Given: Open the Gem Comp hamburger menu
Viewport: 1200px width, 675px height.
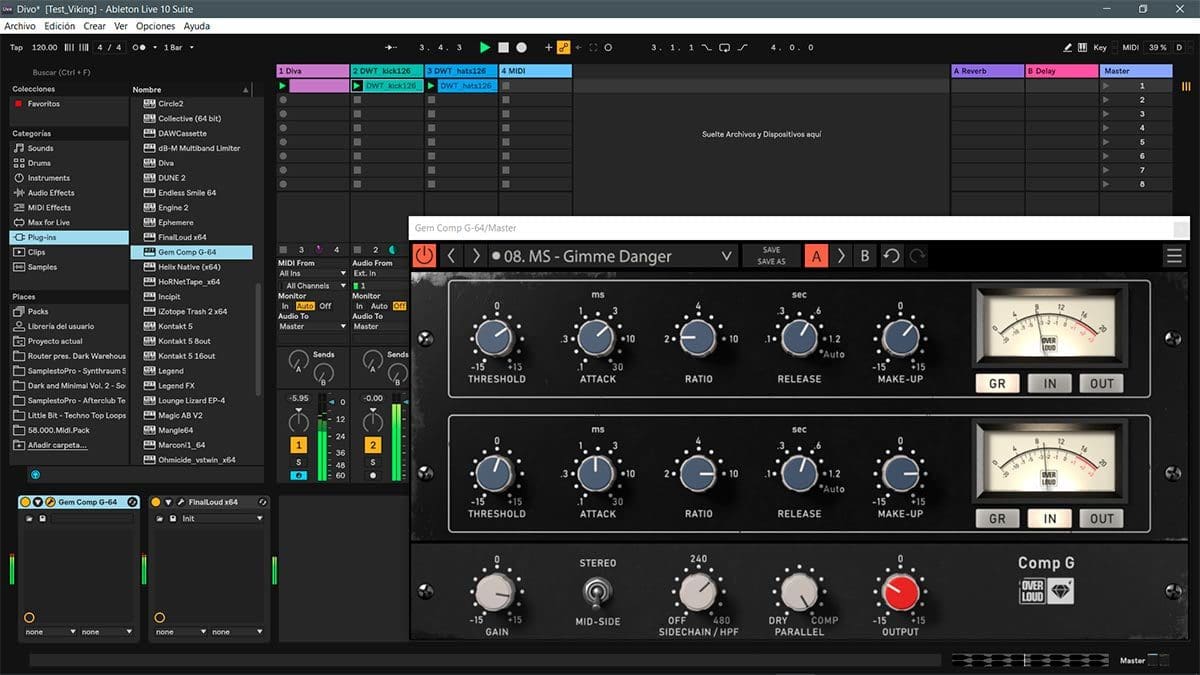Looking at the screenshot, I should pos(1174,256).
